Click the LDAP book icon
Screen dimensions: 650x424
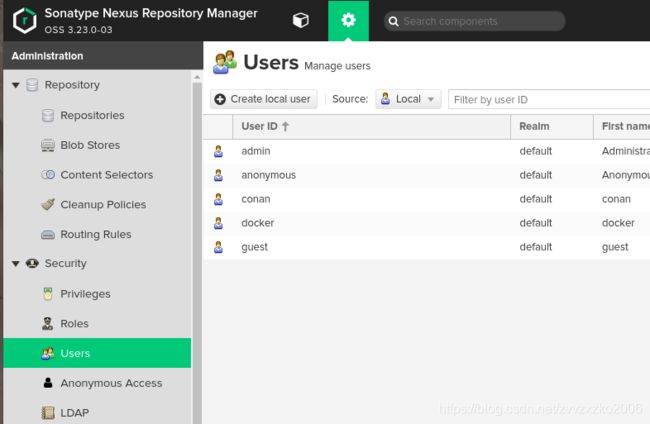point(48,413)
